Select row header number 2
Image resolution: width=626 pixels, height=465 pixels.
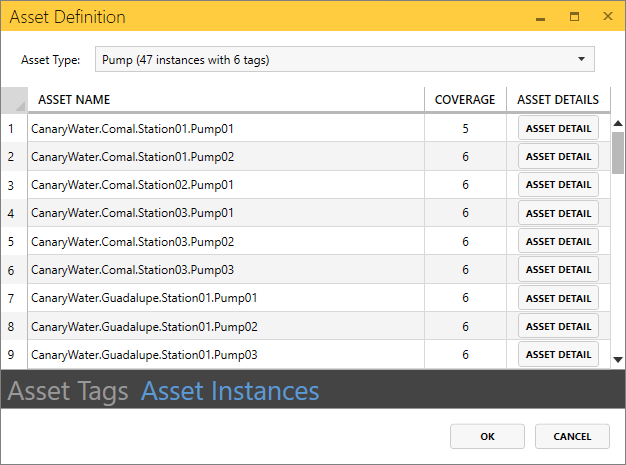pyautogui.click(x=14, y=156)
